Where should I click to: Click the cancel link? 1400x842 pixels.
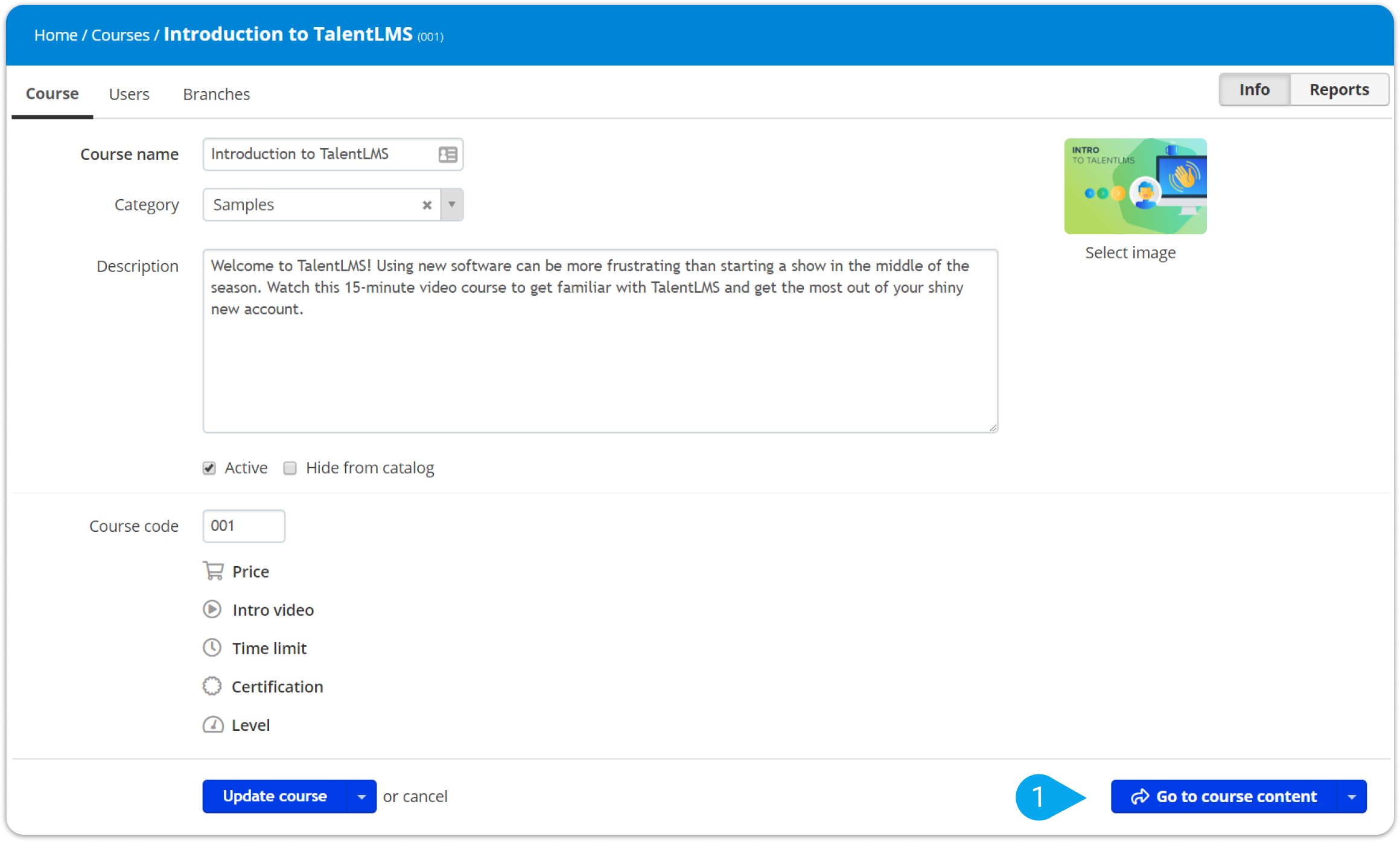(425, 797)
